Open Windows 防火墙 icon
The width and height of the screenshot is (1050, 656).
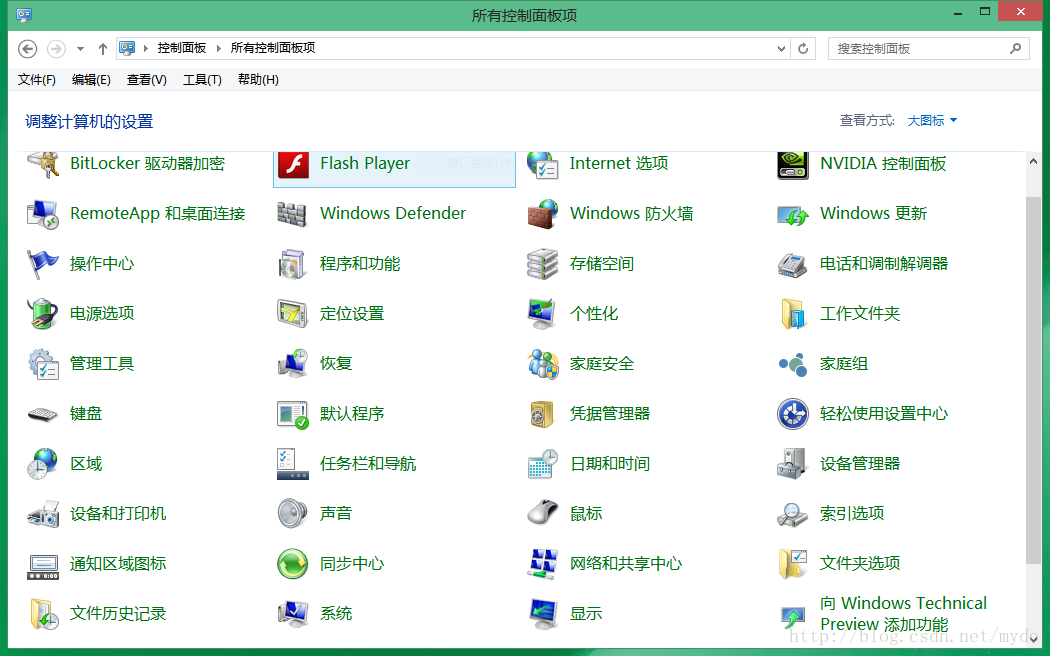pyautogui.click(x=542, y=214)
